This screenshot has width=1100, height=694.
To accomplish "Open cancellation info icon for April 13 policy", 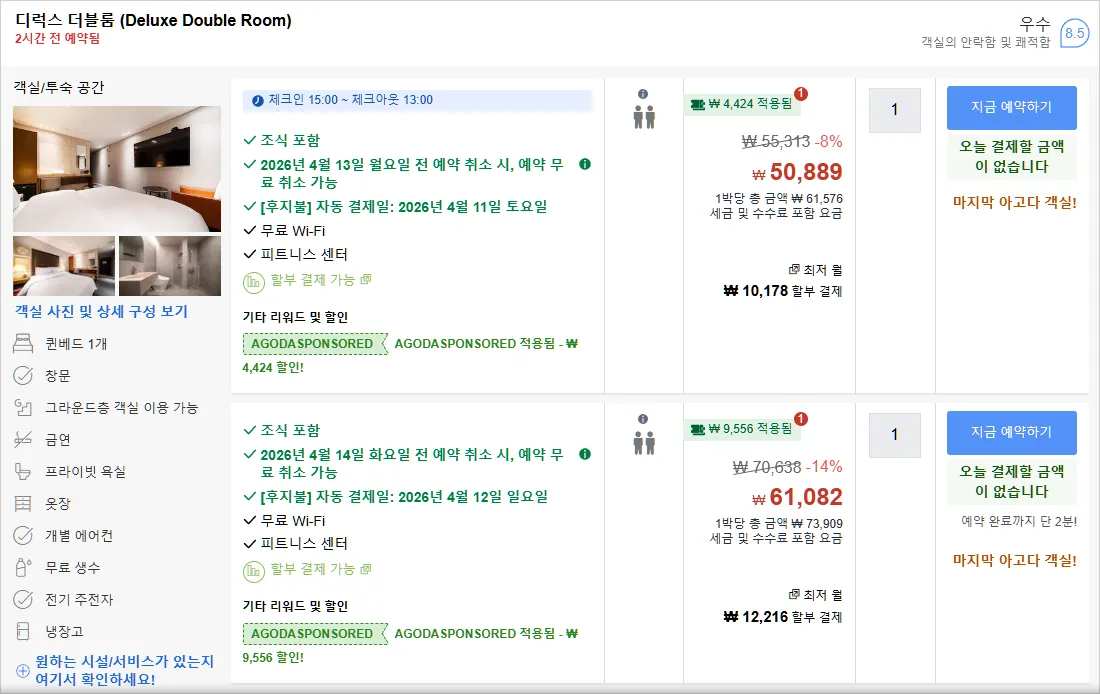I will pyautogui.click(x=584, y=164).
